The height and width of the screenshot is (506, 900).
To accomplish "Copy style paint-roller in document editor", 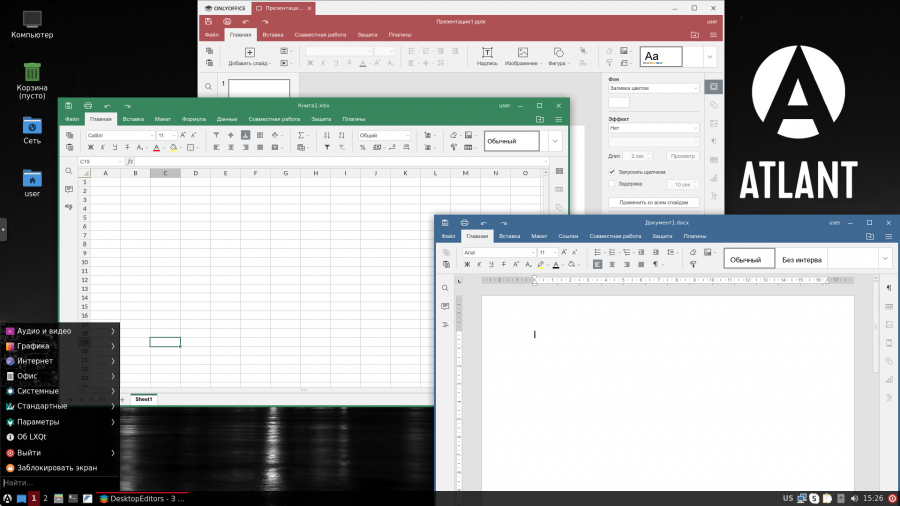I will pyautogui.click(x=693, y=264).
